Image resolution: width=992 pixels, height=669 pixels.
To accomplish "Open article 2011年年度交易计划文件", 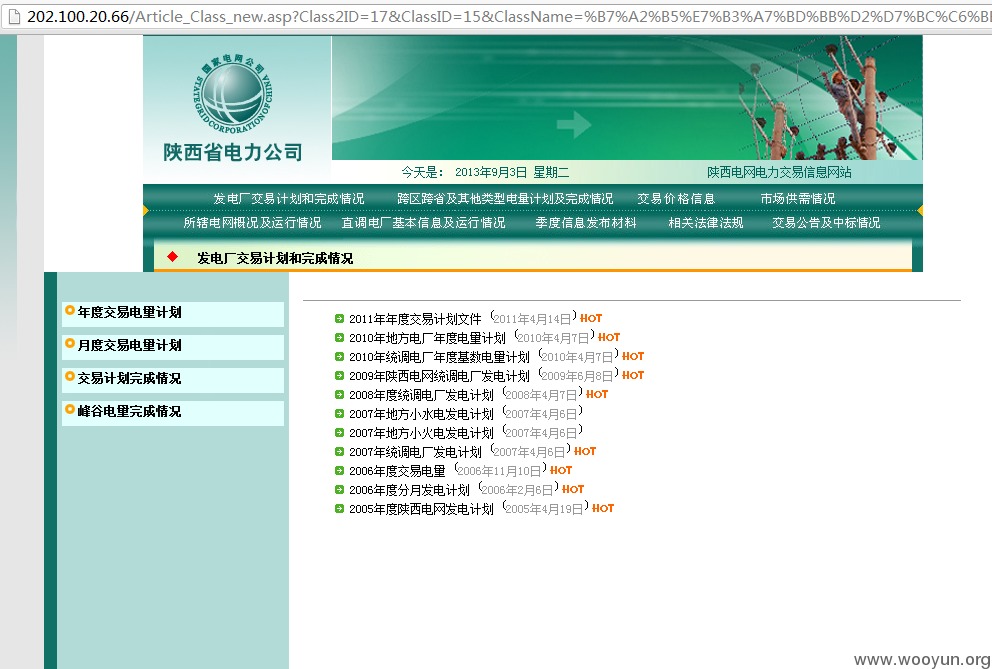I will tap(415, 319).
